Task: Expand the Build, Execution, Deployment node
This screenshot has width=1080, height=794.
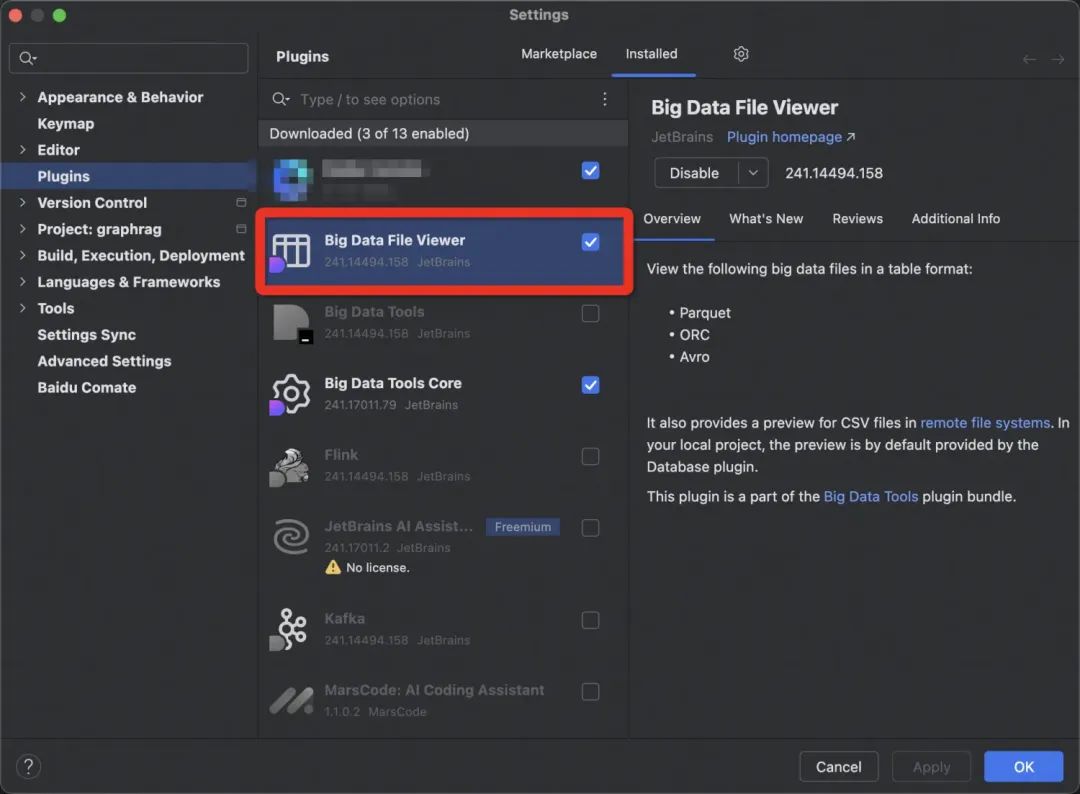Action: tap(23, 256)
